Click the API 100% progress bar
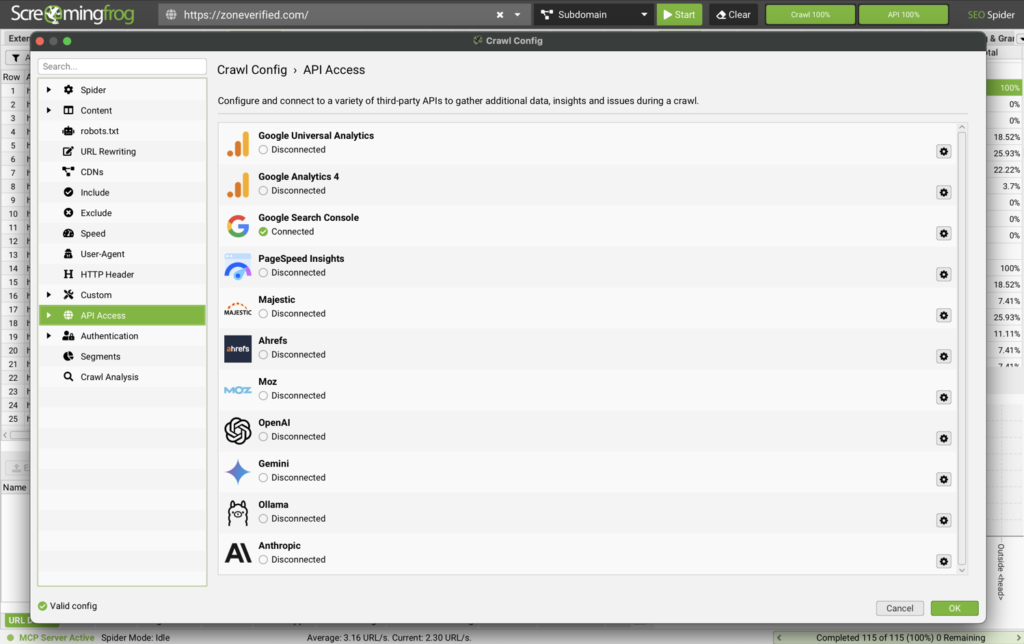Viewport: 1024px width, 644px height. coord(903,14)
